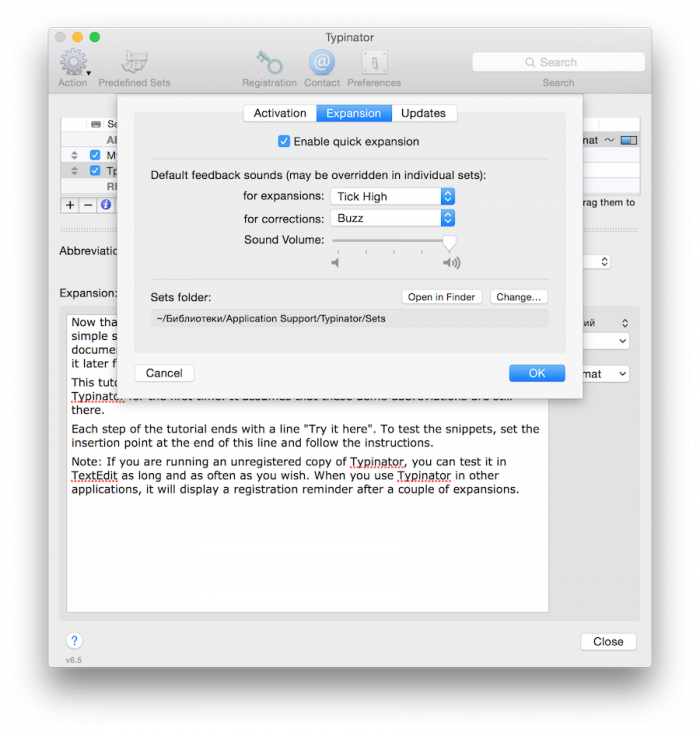Open the help question mark button
This screenshot has height=736, width=700.
[74, 641]
